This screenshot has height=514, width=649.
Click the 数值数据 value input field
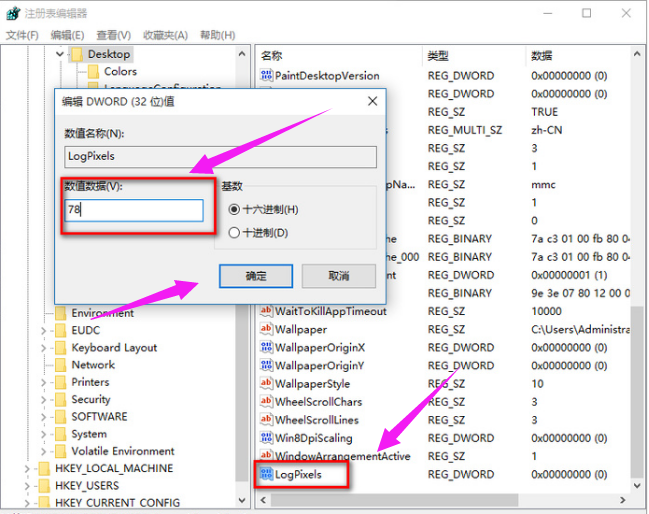(134, 210)
